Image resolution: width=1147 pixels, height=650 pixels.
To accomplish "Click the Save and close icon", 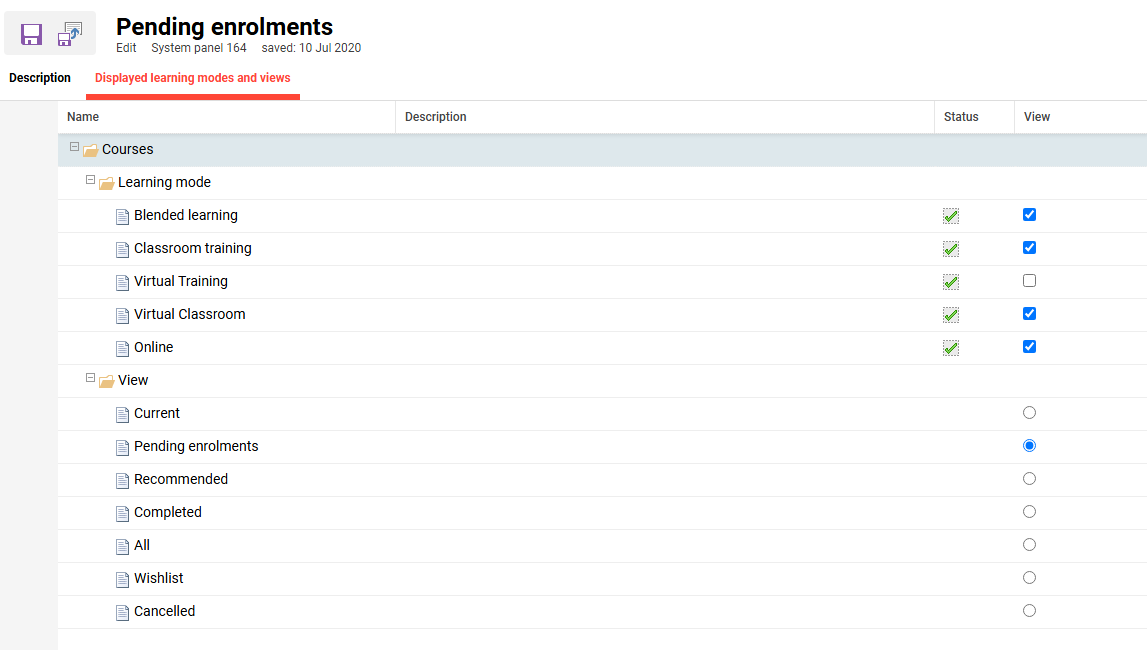I will click(70, 34).
